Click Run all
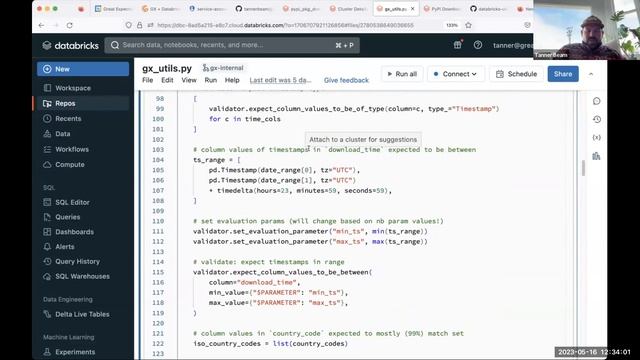 (x=402, y=74)
